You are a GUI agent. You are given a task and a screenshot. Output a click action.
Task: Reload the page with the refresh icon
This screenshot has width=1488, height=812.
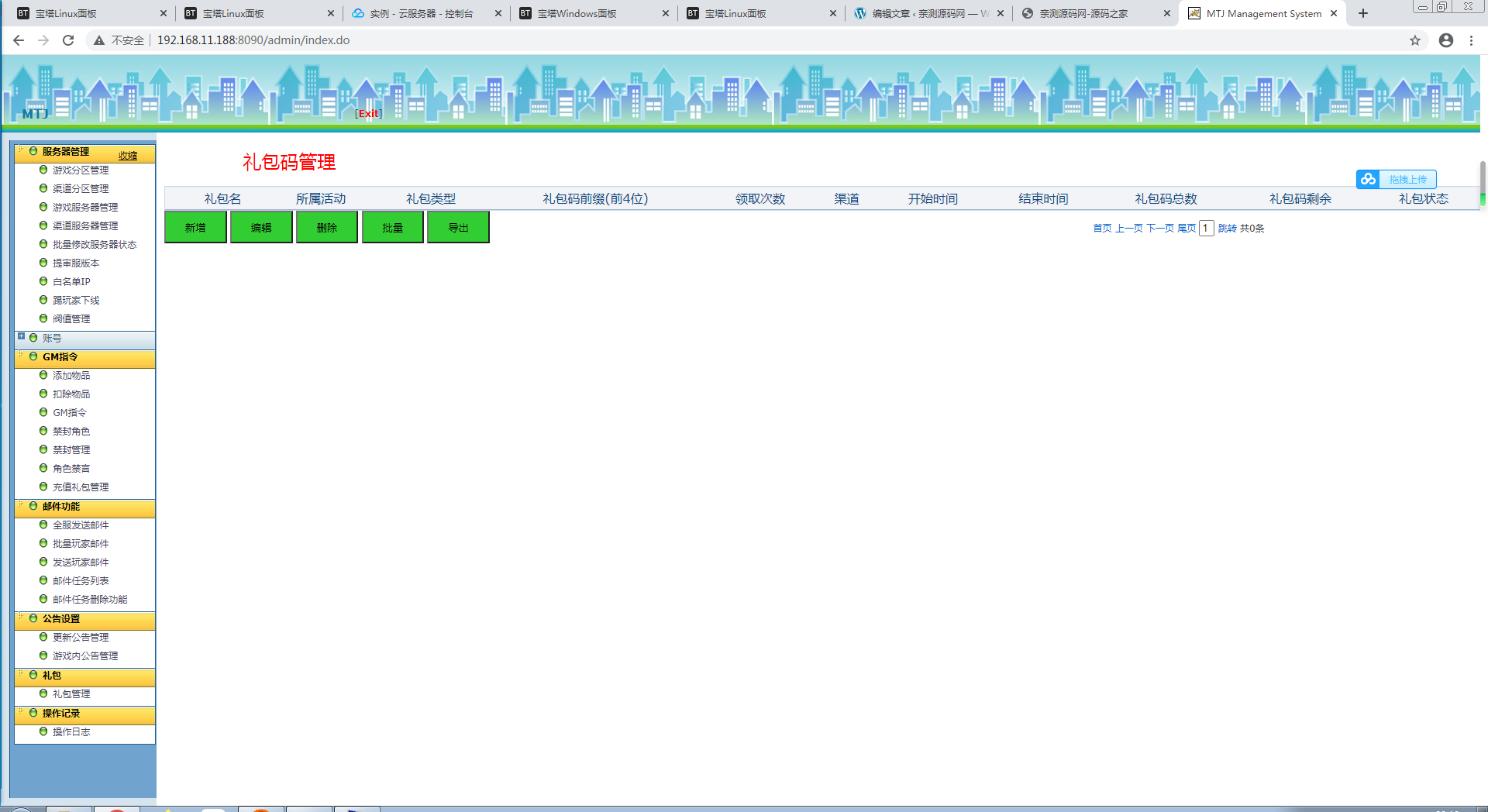68,40
